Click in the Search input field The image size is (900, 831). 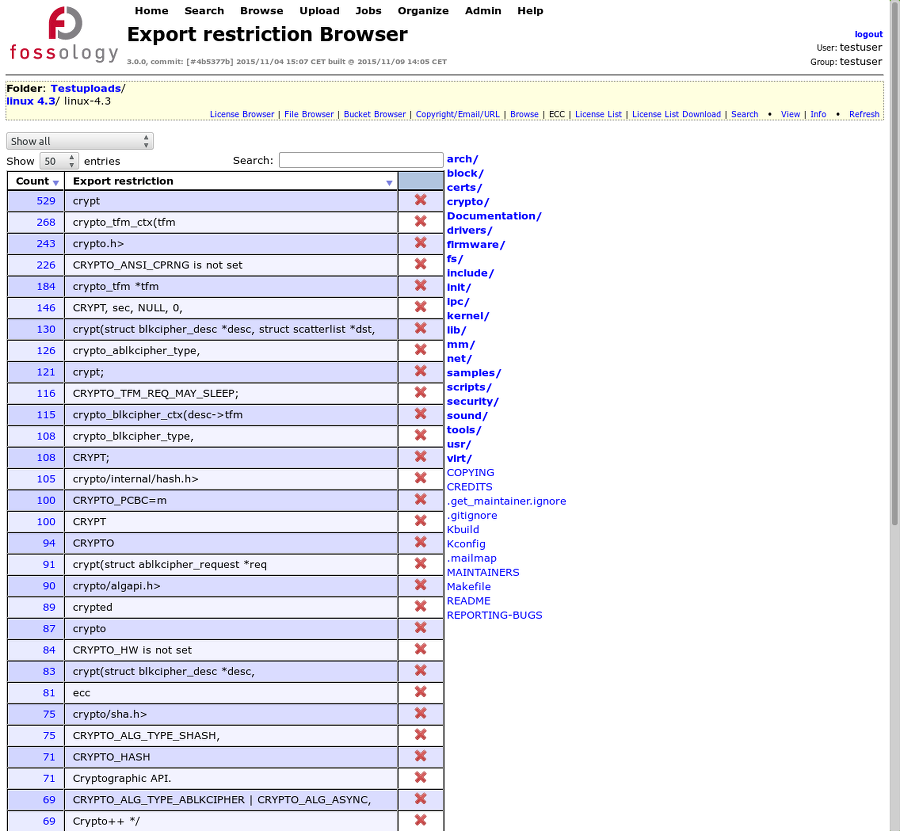point(360,160)
